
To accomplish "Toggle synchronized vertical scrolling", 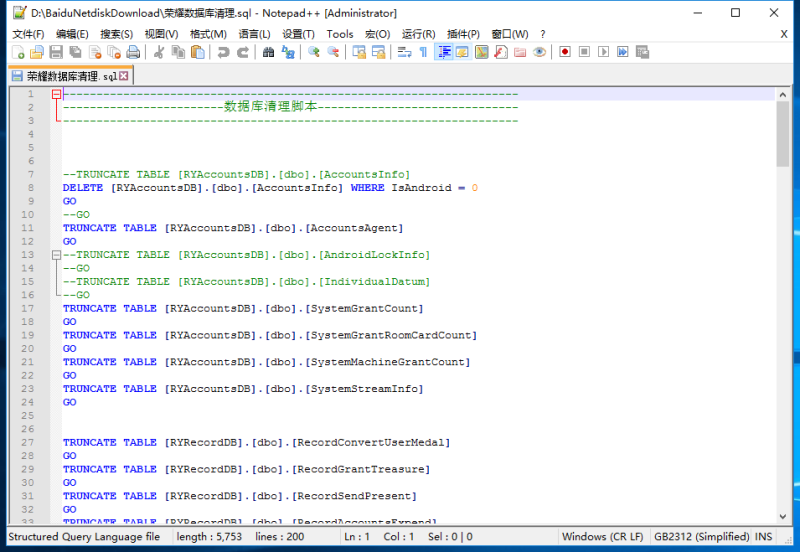I will pos(359,52).
